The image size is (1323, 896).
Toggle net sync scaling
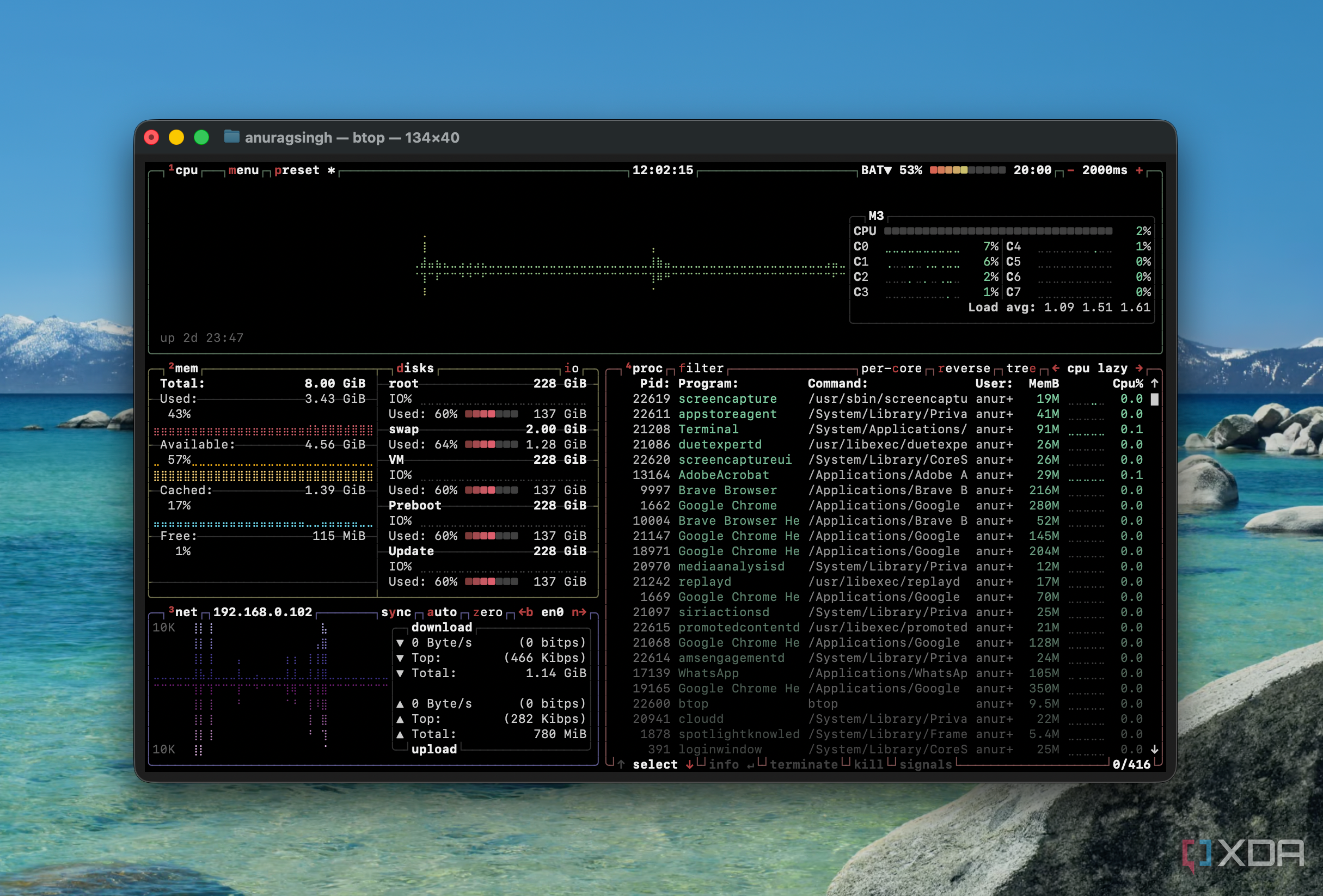396,612
